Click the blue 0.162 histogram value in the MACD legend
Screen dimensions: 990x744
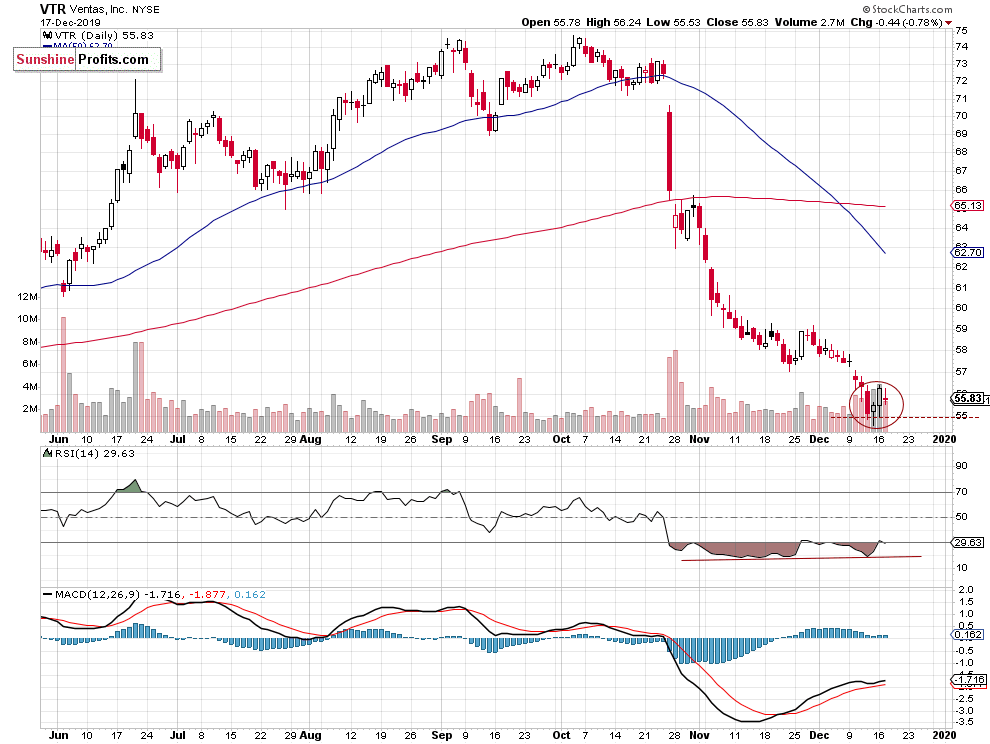pyautogui.click(x=250, y=594)
